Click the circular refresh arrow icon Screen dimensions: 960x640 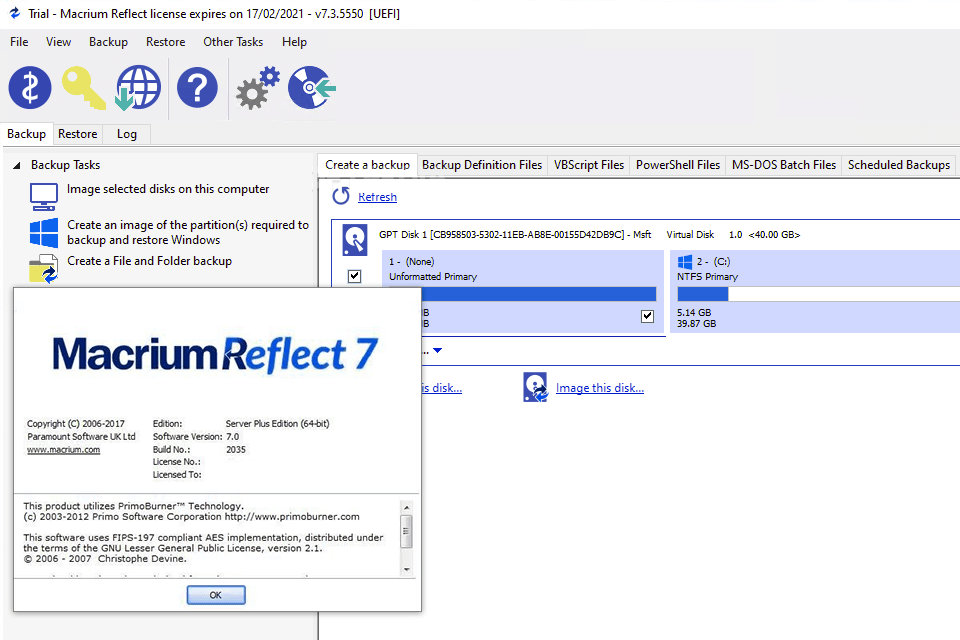pyautogui.click(x=341, y=196)
